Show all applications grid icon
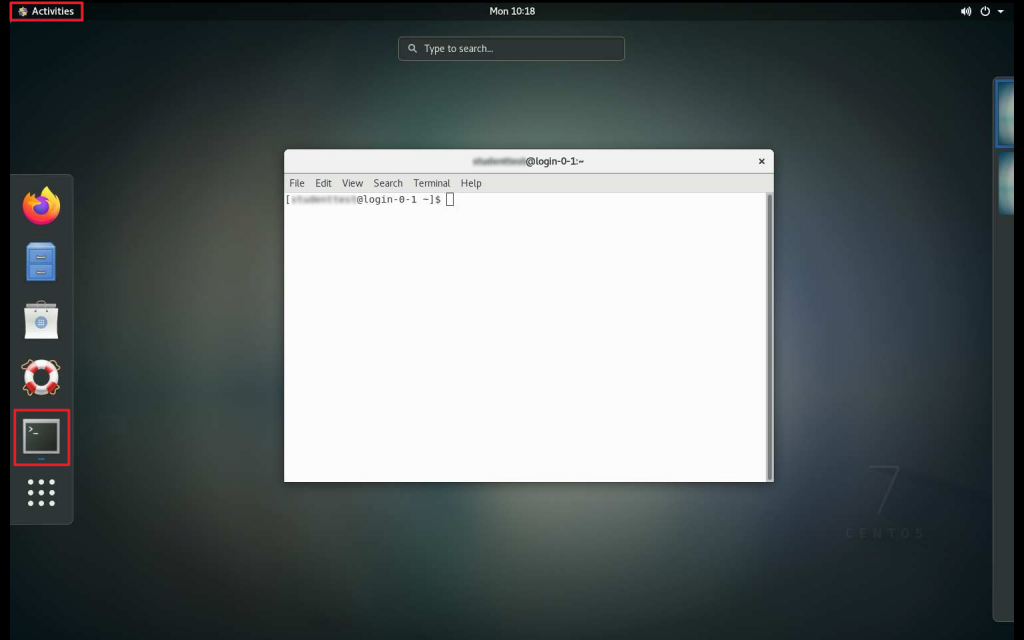The image size is (1024, 640). point(41,493)
